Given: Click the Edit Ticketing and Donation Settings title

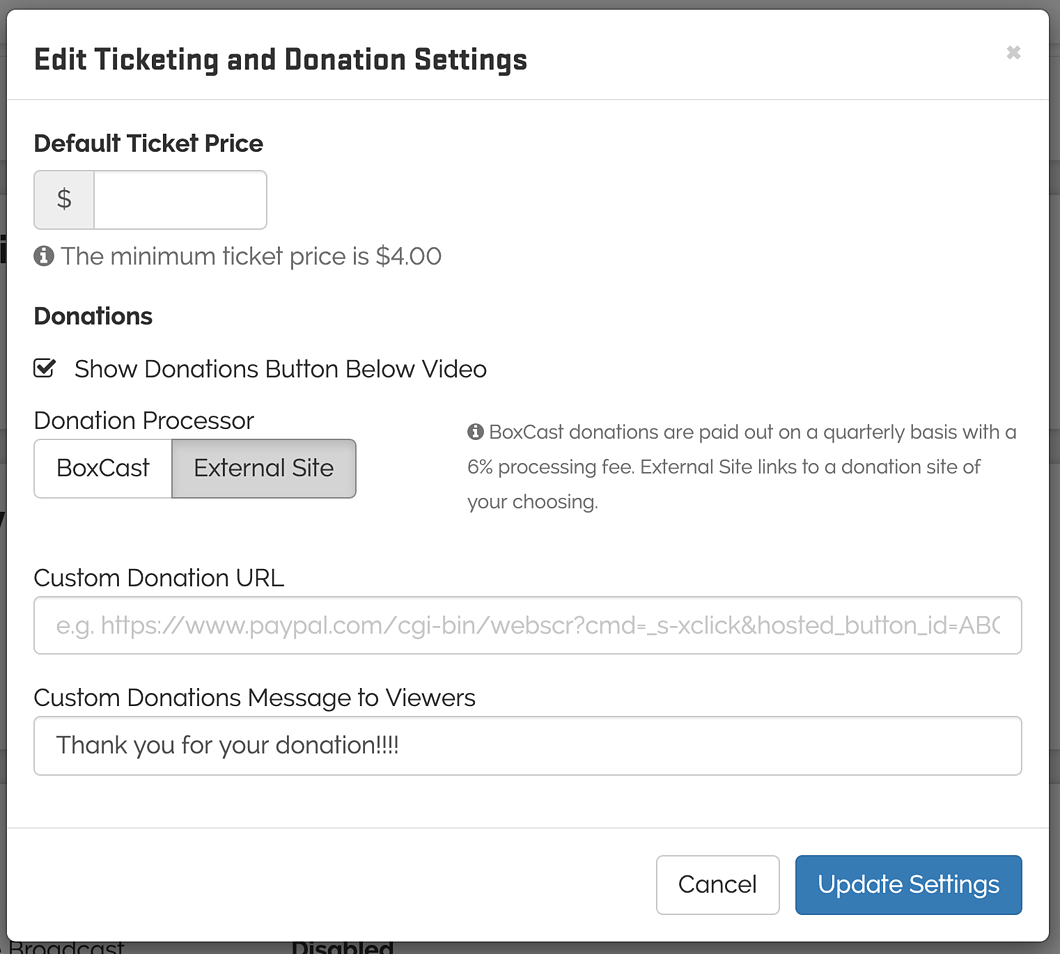Looking at the screenshot, I should click(280, 60).
